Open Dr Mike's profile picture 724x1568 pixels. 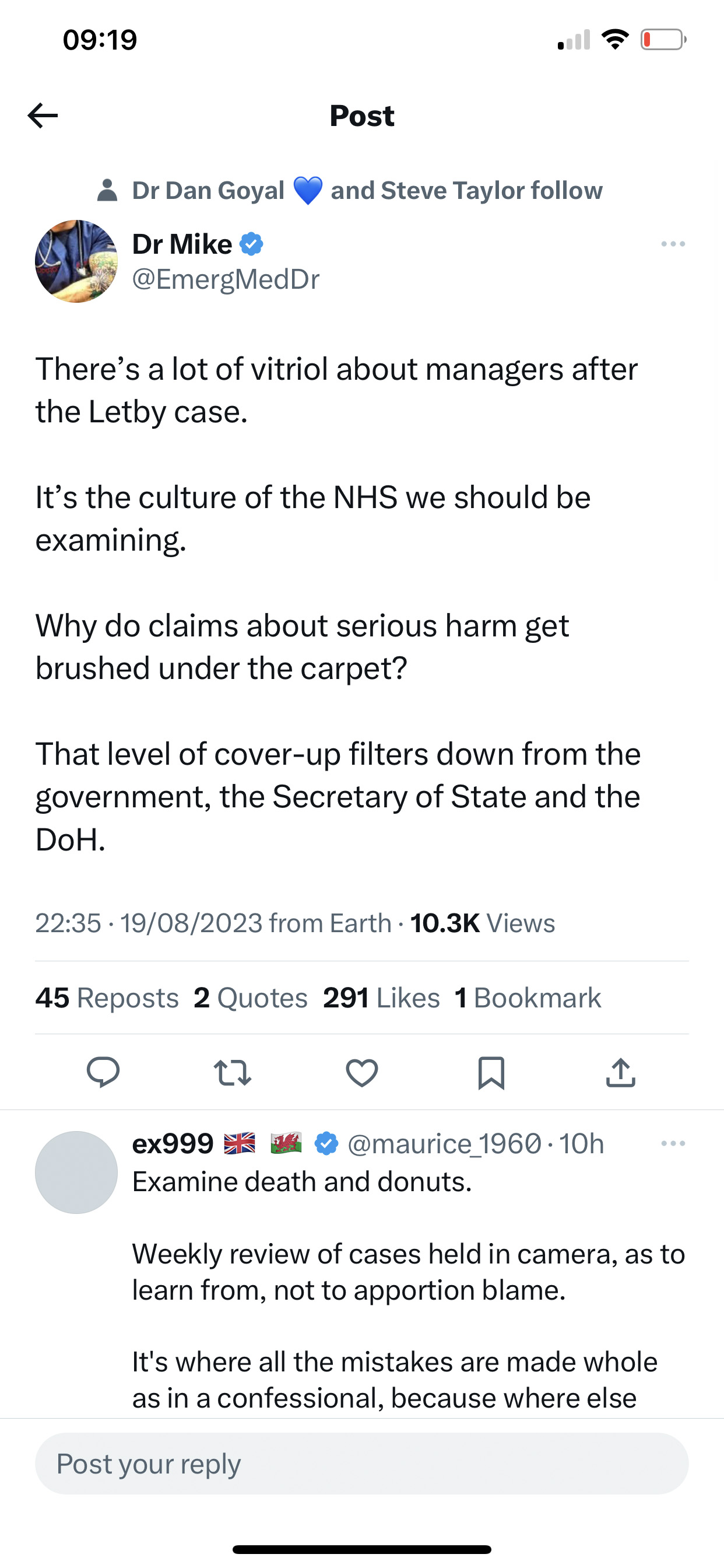click(76, 261)
